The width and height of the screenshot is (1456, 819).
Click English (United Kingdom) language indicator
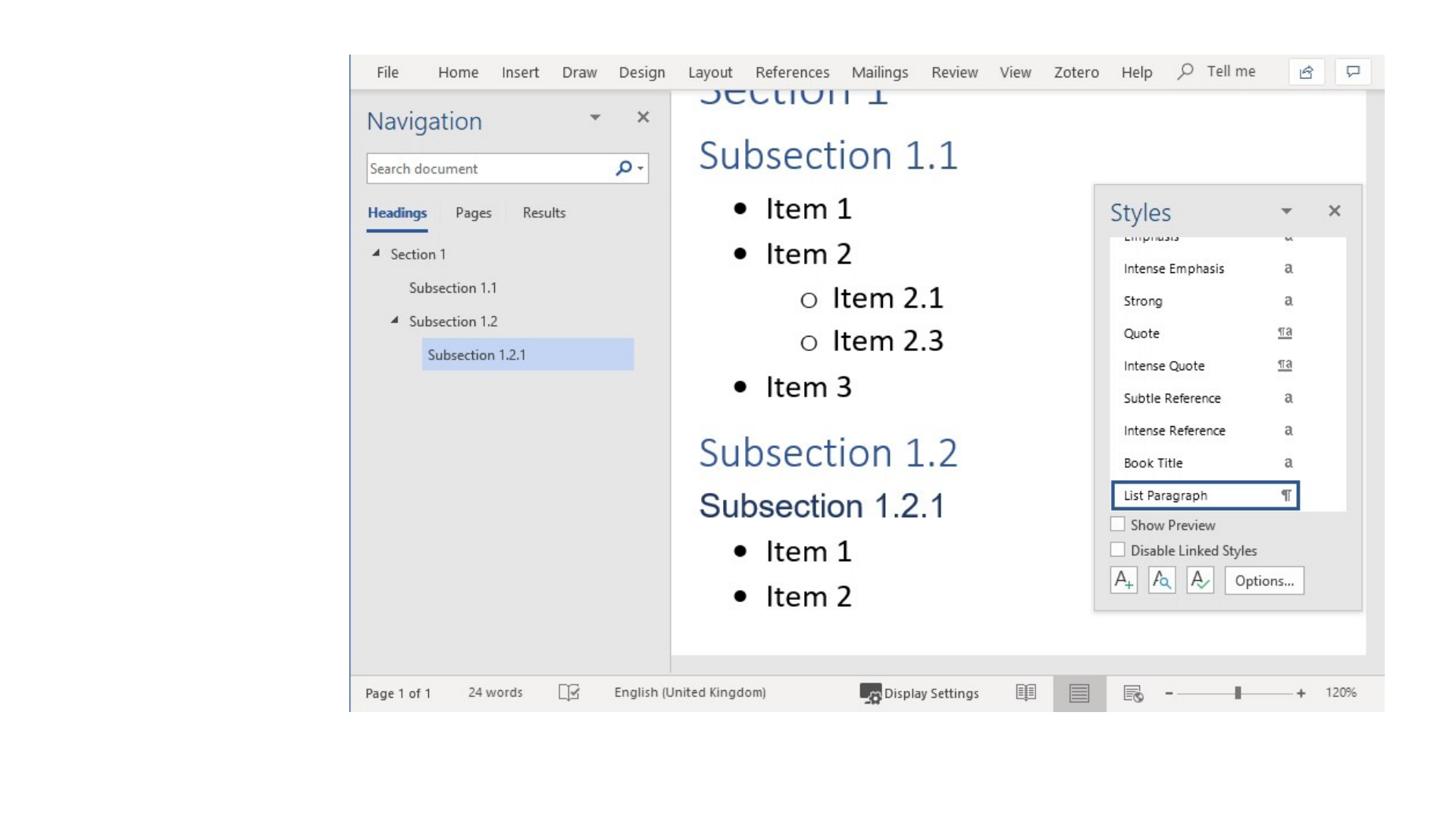[x=690, y=692]
